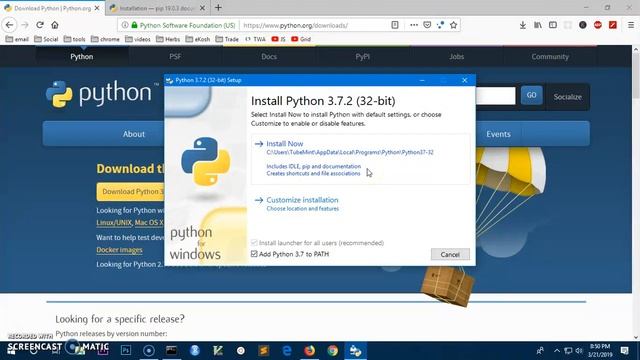Click Jobs in the top navigation
This screenshot has height=360, width=640.
click(456, 57)
